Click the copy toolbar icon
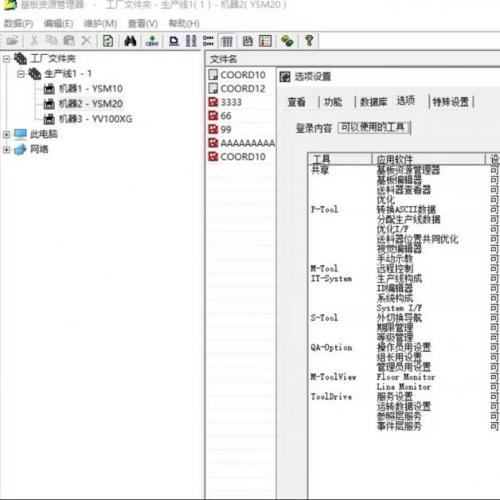The image size is (500, 500). [52, 41]
